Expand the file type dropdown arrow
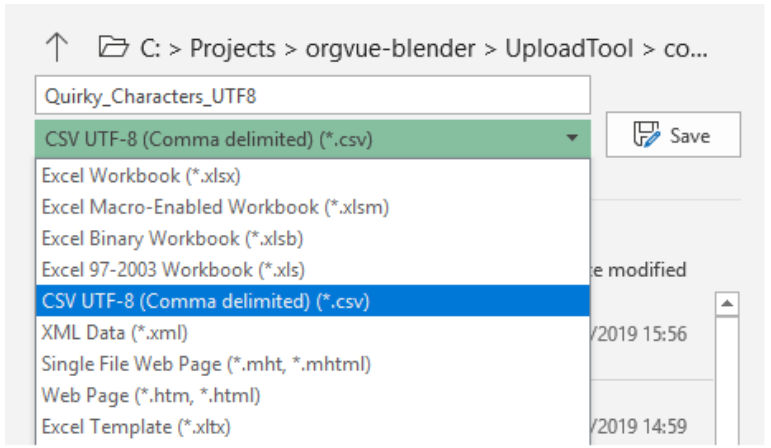The height and width of the screenshot is (448, 771). (572, 138)
